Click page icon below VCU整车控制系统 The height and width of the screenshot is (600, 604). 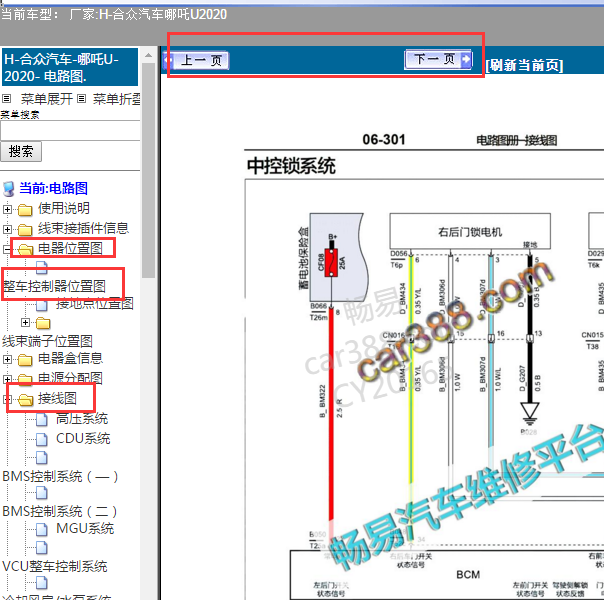click(x=42, y=583)
